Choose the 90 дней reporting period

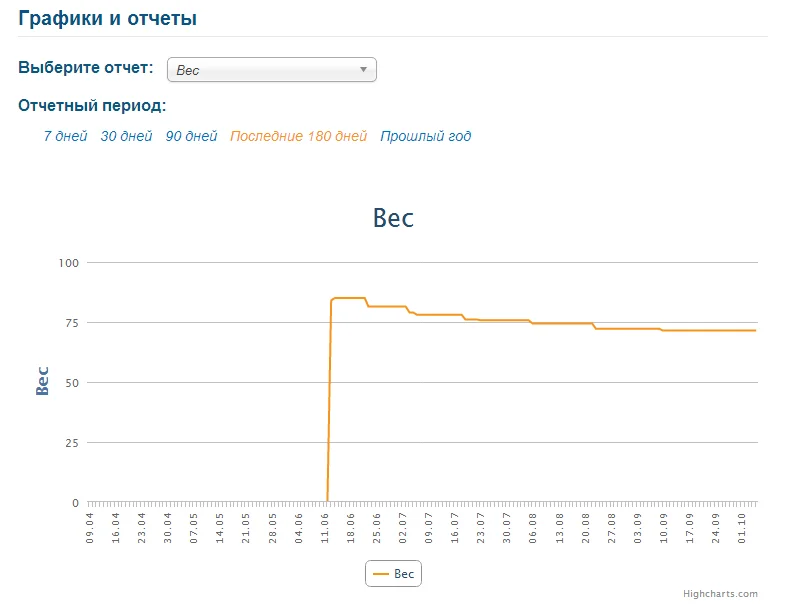point(191,136)
